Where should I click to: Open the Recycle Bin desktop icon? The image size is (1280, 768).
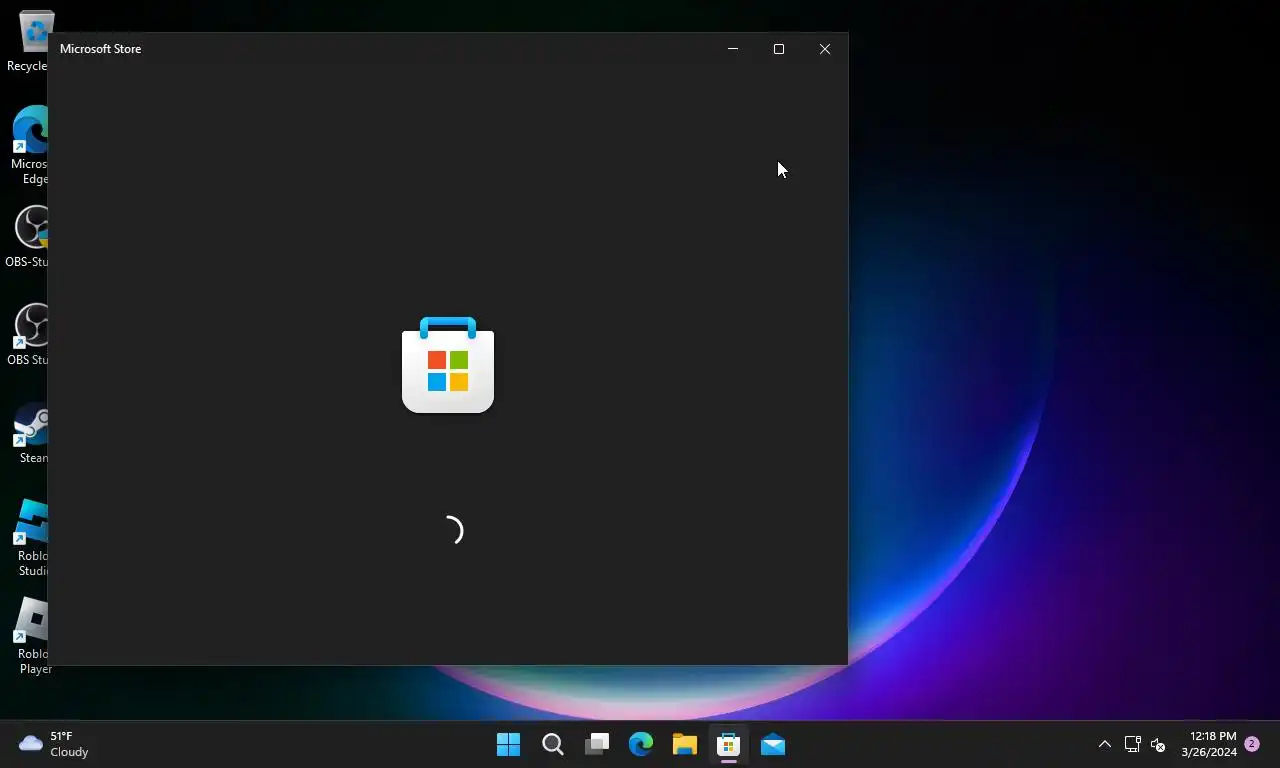click(x=29, y=42)
